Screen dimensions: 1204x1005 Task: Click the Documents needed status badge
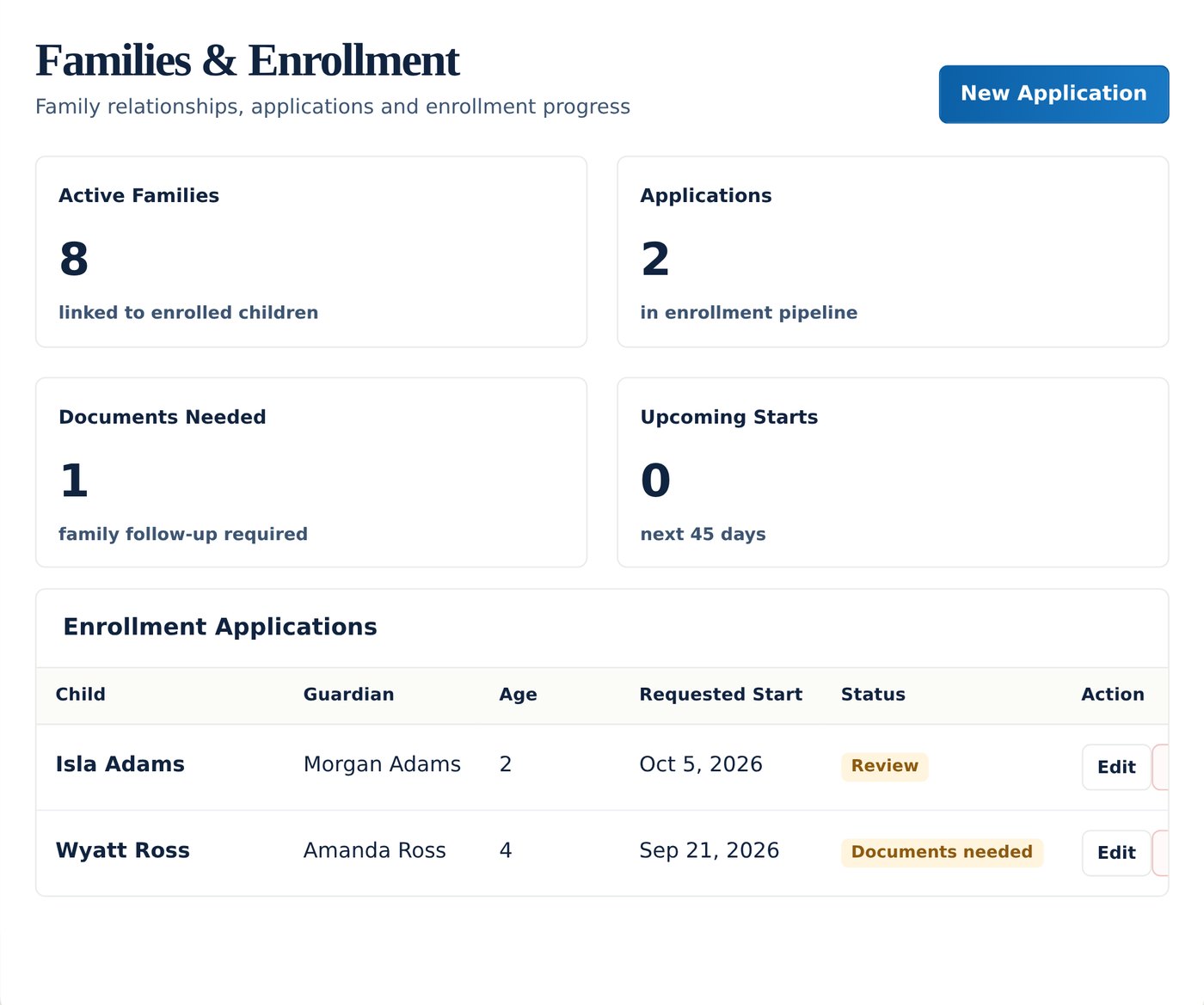[942, 852]
